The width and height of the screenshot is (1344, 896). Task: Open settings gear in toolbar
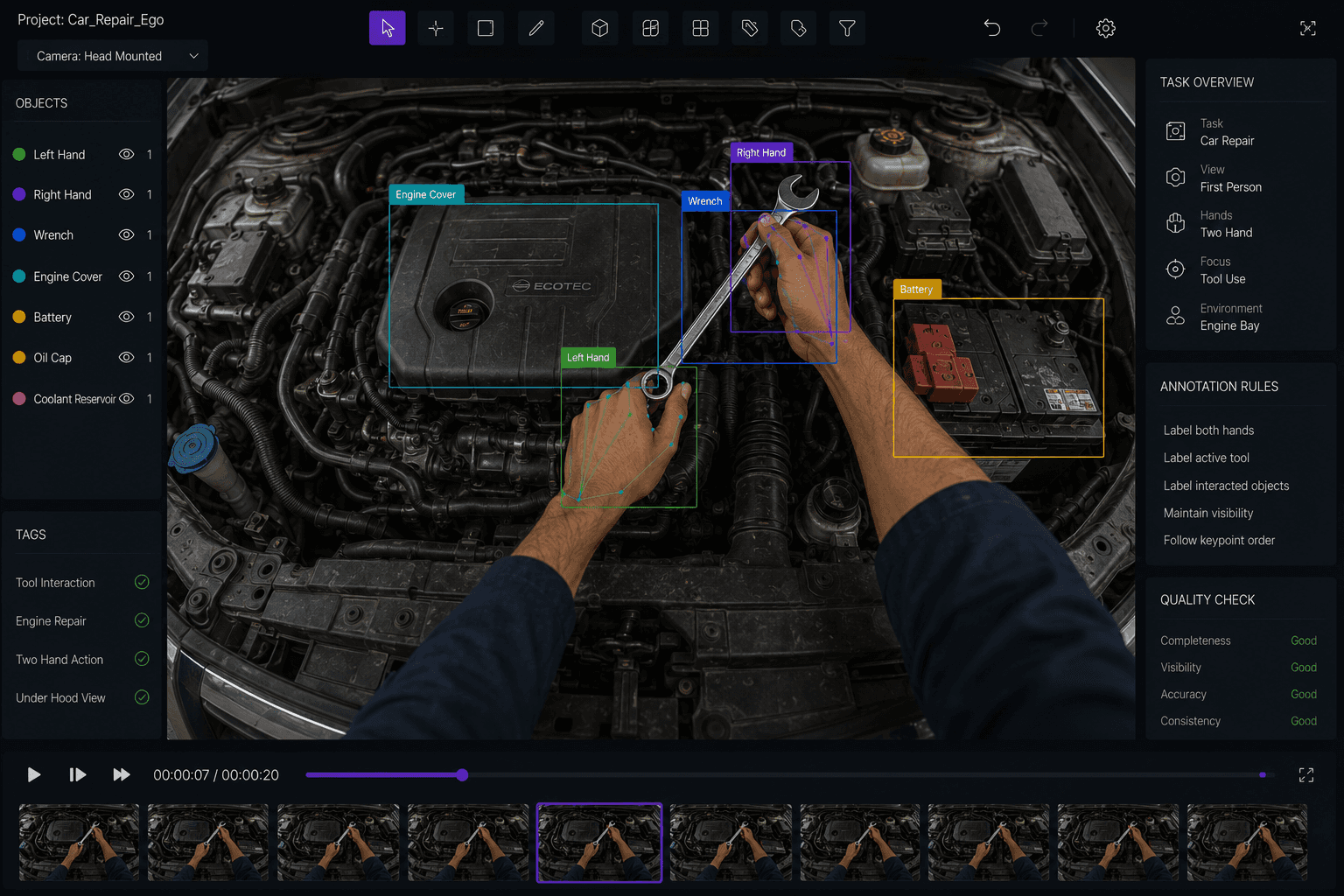[x=1105, y=28]
